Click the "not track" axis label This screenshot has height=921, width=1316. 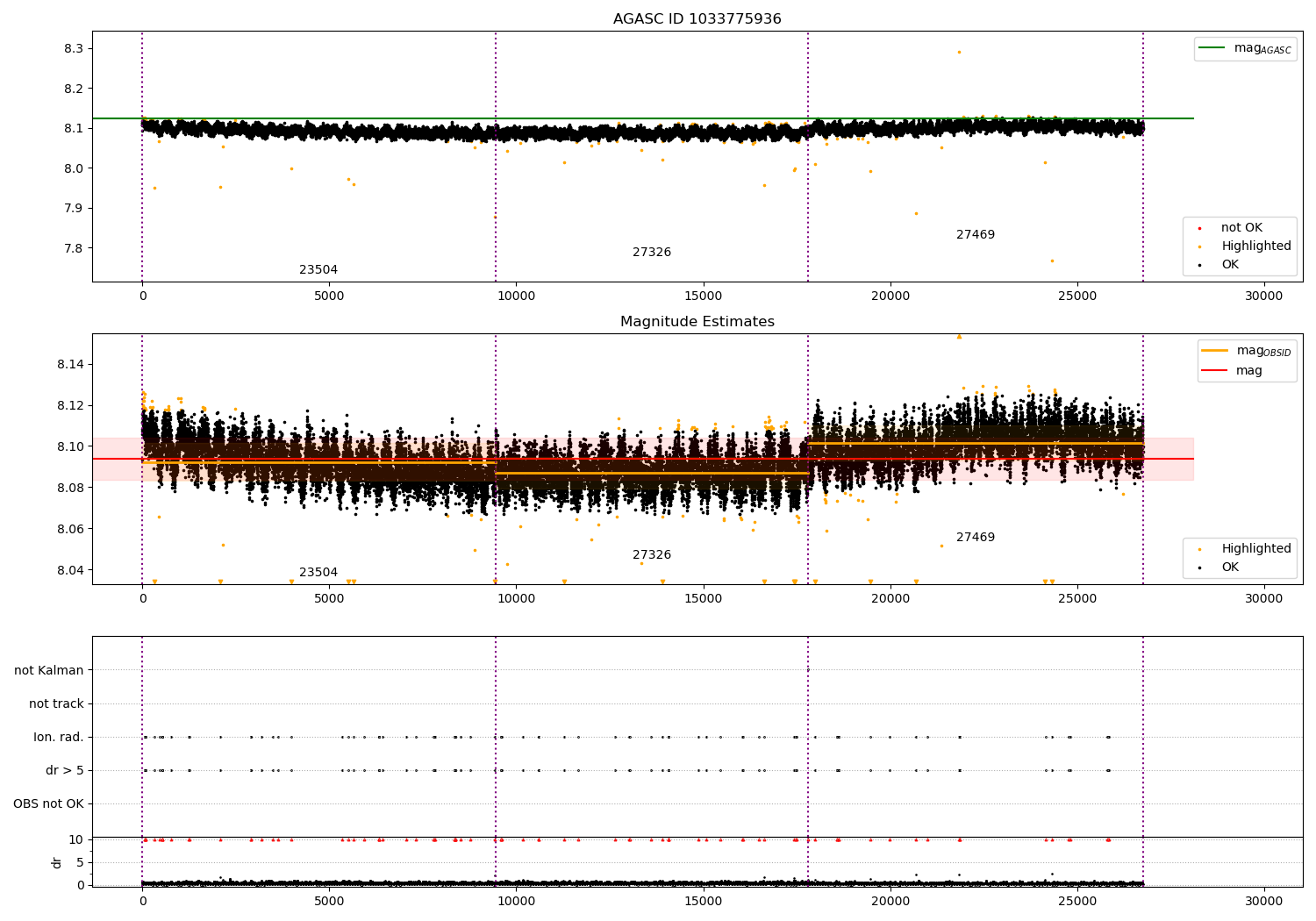point(56,703)
